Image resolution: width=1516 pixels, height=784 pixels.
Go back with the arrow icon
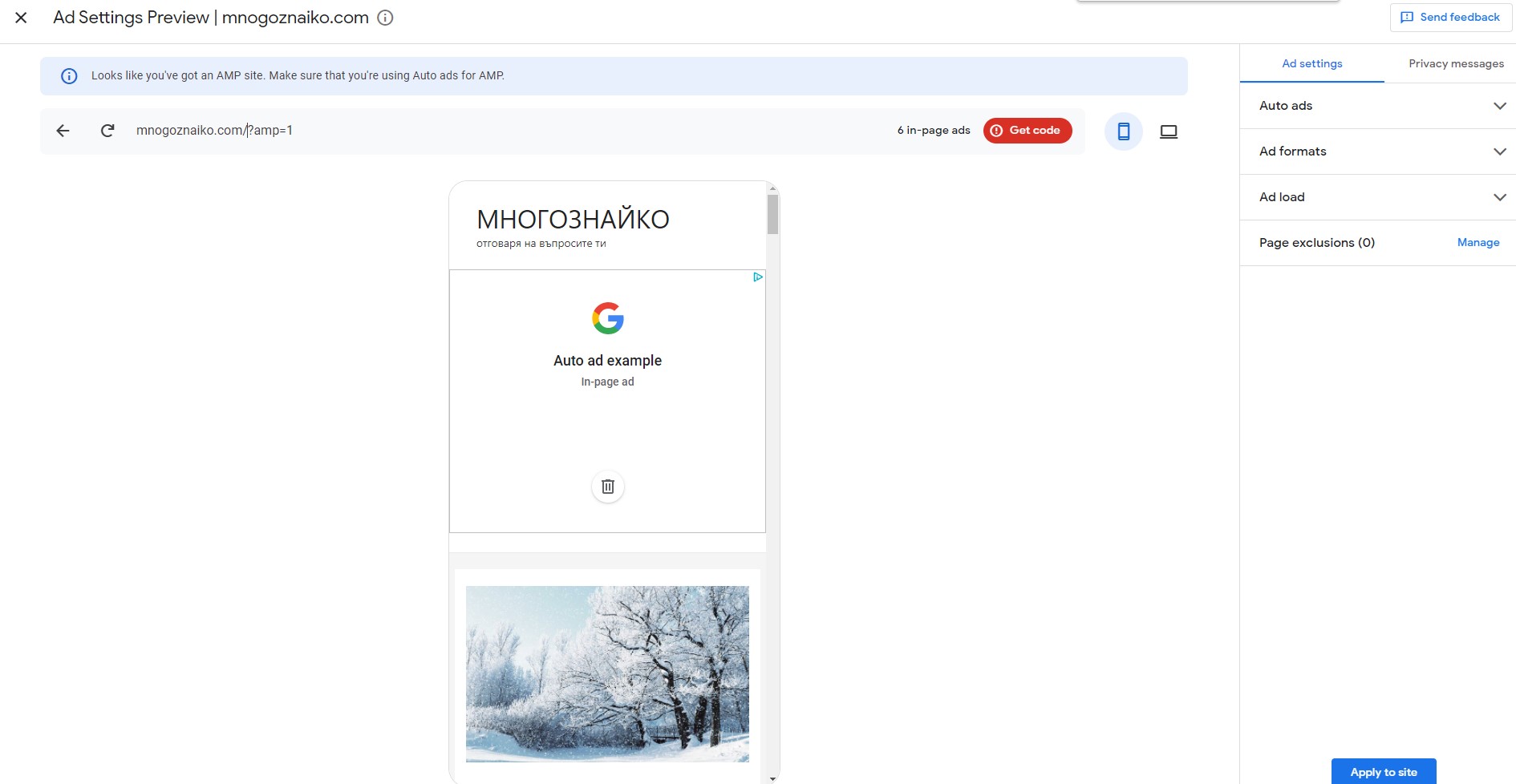(63, 131)
